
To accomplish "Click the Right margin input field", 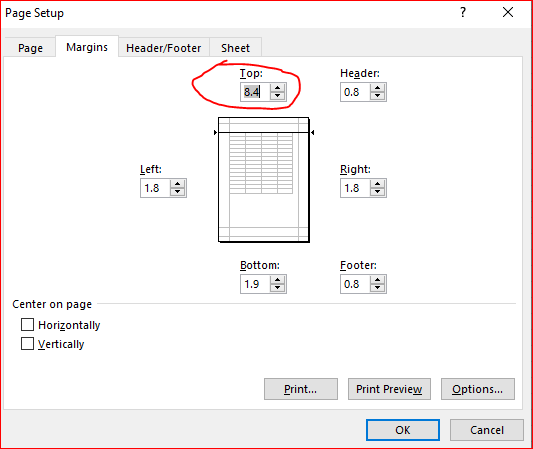I will click(355, 188).
